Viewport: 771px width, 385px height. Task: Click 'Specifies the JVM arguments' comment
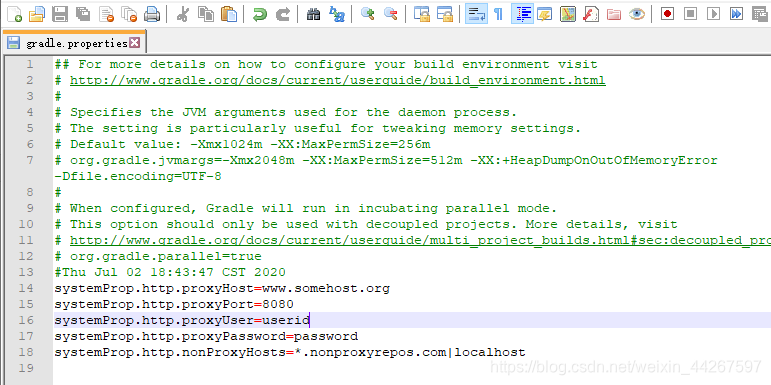click(x=286, y=113)
